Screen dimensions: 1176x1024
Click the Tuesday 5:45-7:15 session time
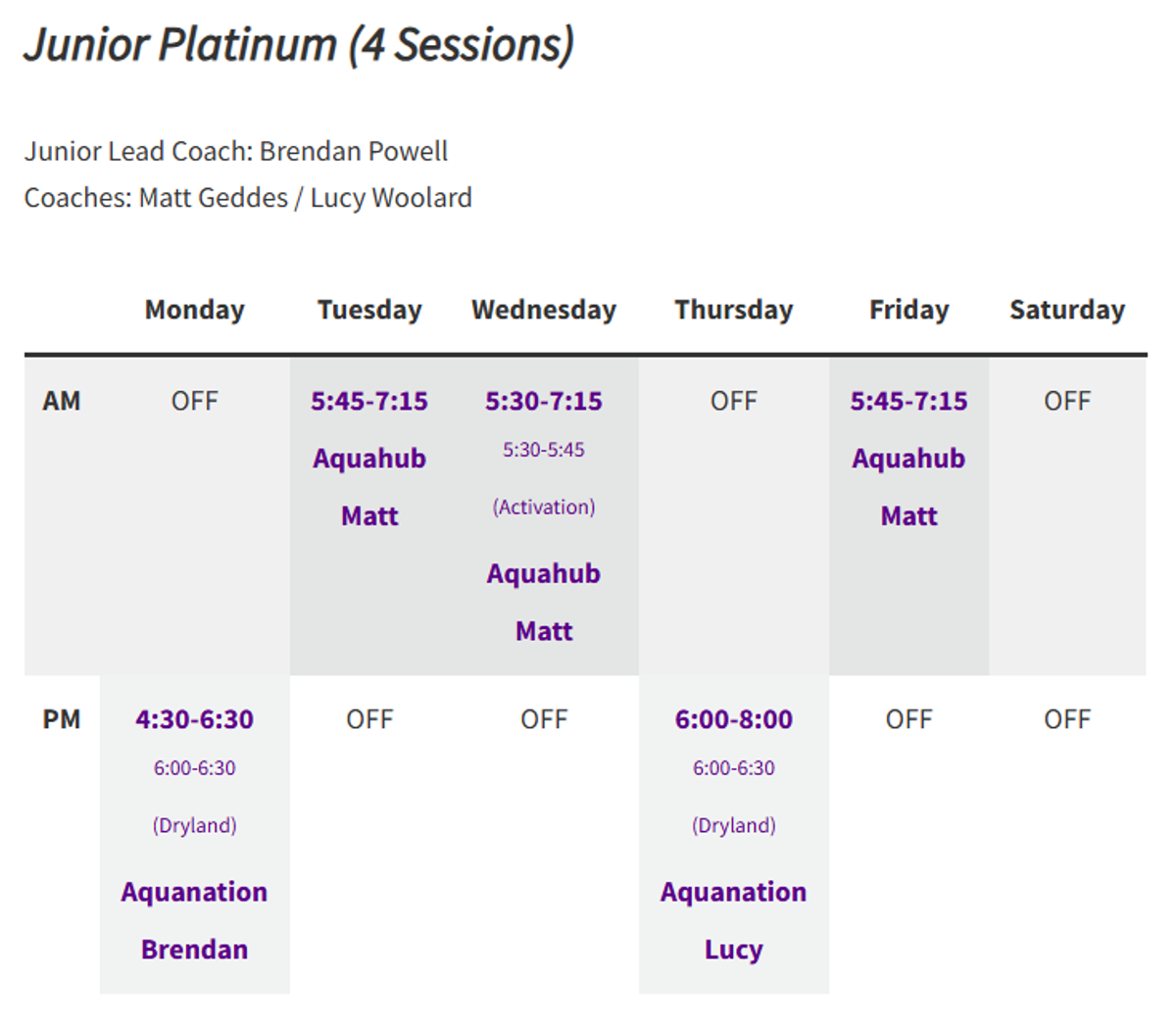click(x=369, y=401)
